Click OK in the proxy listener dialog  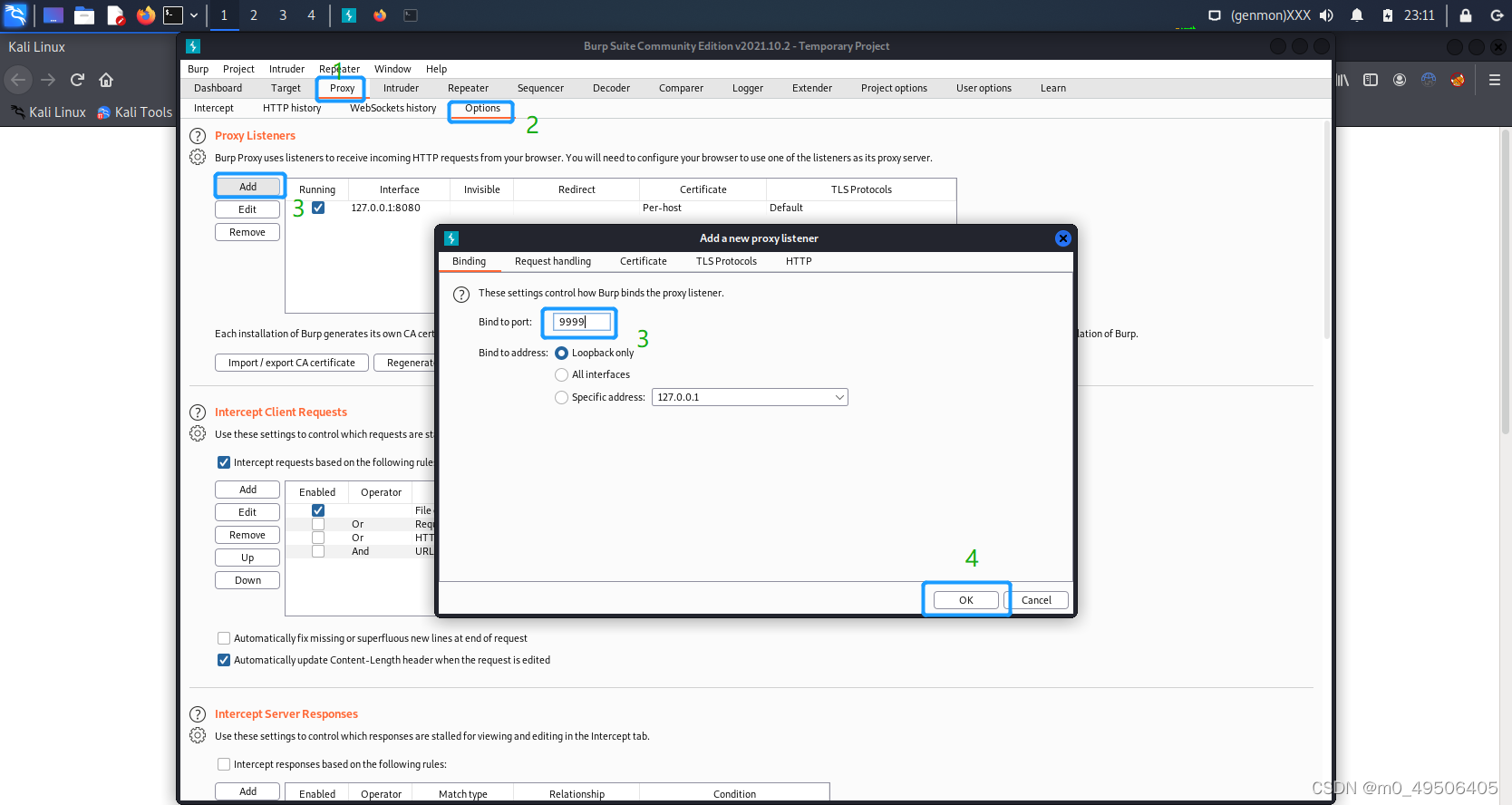point(966,600)
